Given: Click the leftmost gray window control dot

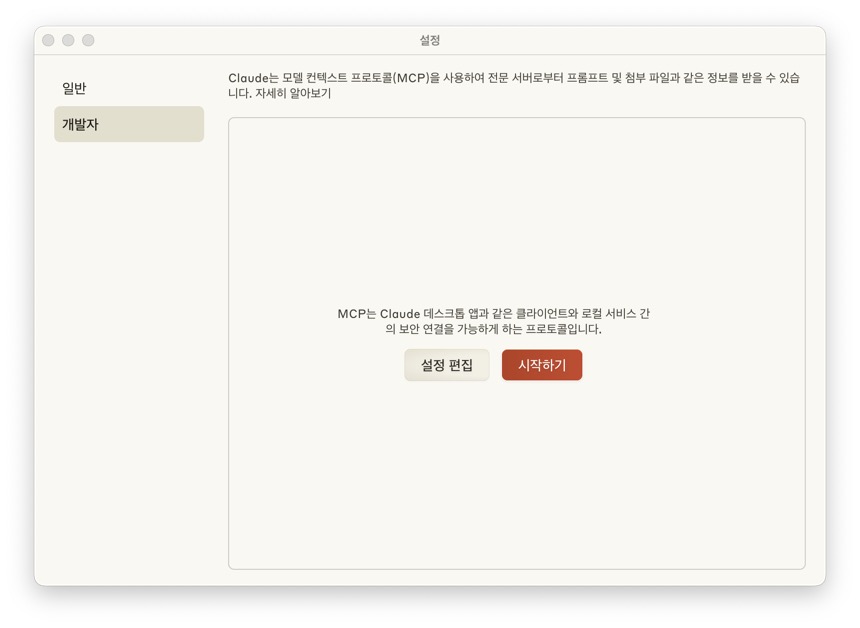Looking at the screenshot, I should coord(48,40).
